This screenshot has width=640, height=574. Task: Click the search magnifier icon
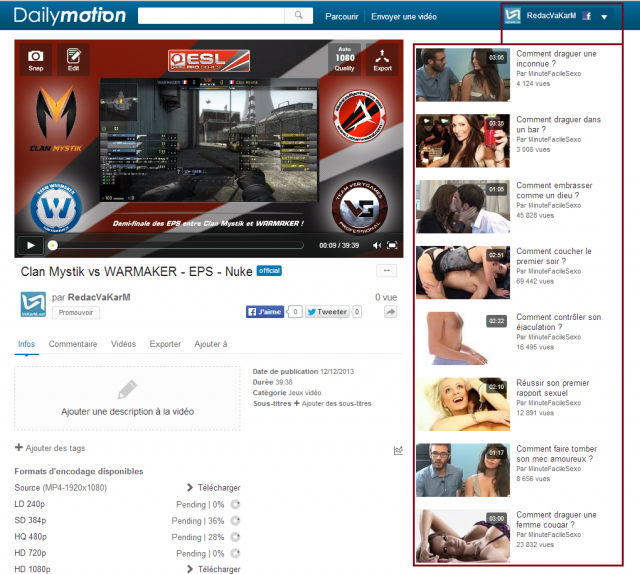click(x=299, y=16)
